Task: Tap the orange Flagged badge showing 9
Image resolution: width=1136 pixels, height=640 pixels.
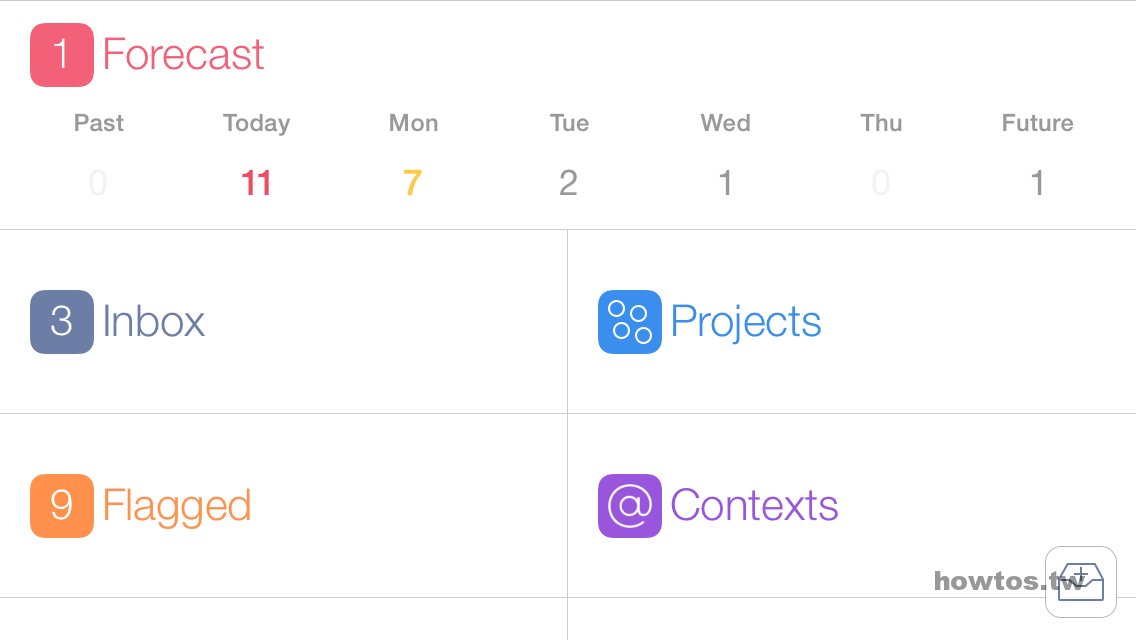Action: click(62, 506)
